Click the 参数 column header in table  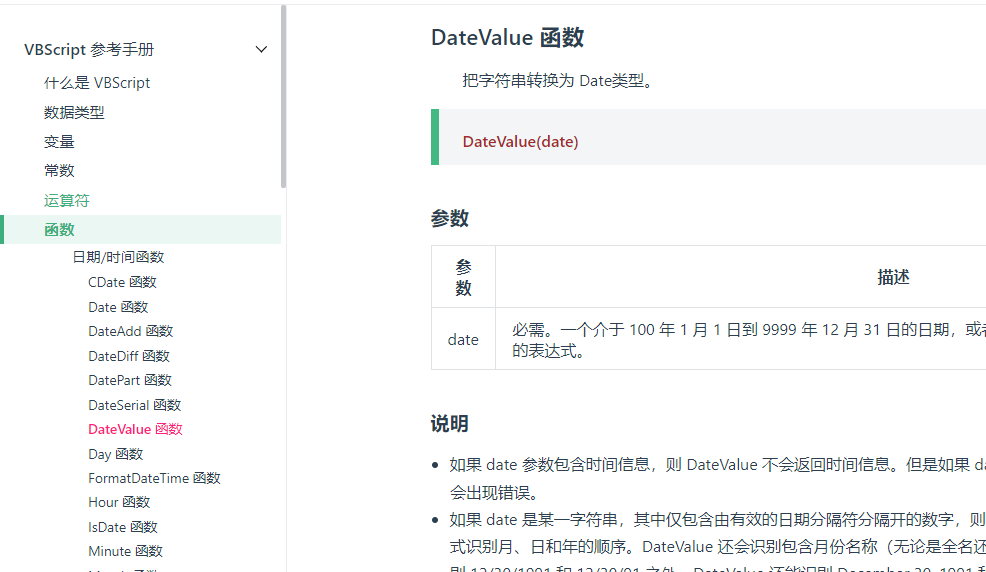pos(463,277)
